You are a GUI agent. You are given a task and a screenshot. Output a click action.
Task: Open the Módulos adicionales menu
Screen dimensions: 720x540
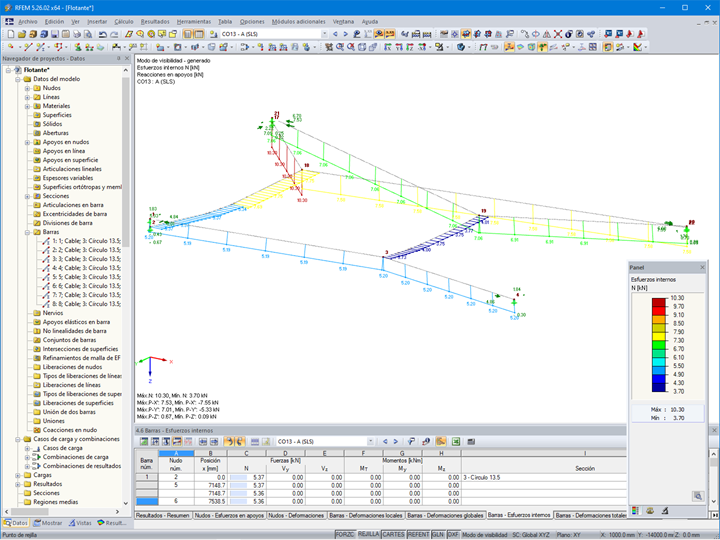(298, 22)
